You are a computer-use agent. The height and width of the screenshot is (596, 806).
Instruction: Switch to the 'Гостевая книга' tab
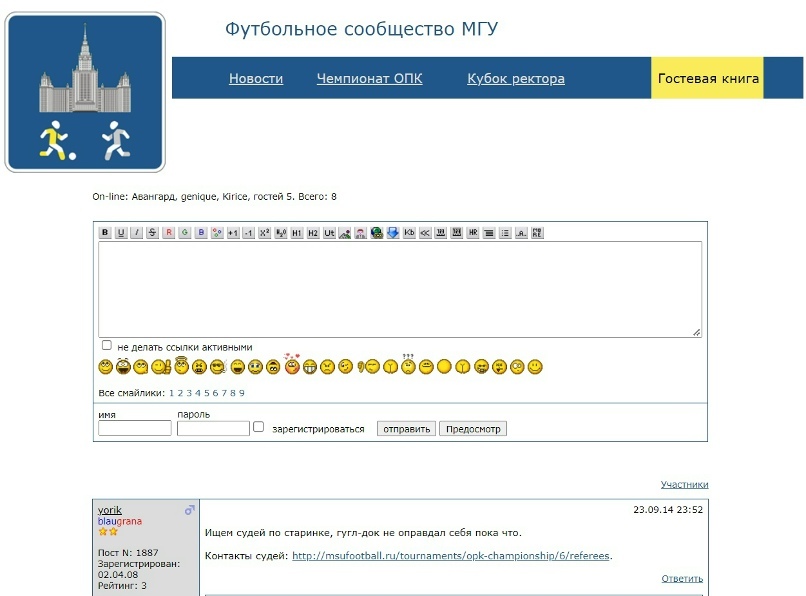[x=708, y=77]
